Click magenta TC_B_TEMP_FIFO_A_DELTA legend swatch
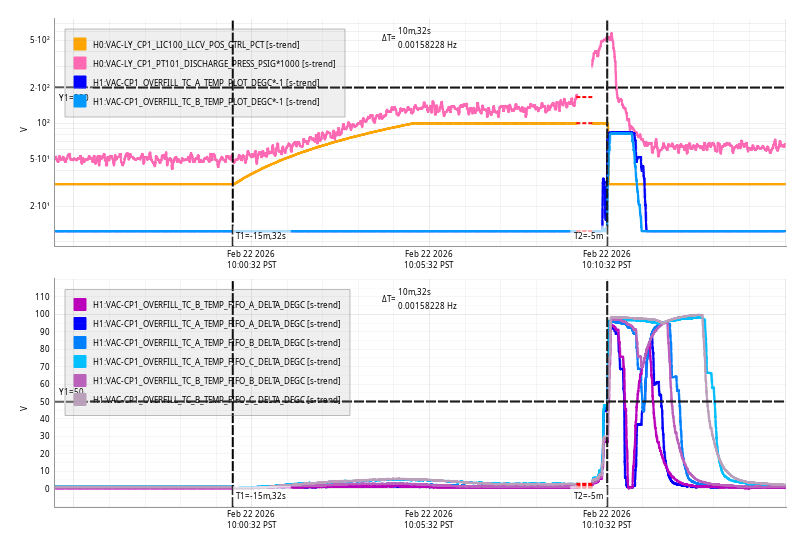The height and width of the screenshot is (551, 804). (x=80, y=304)
